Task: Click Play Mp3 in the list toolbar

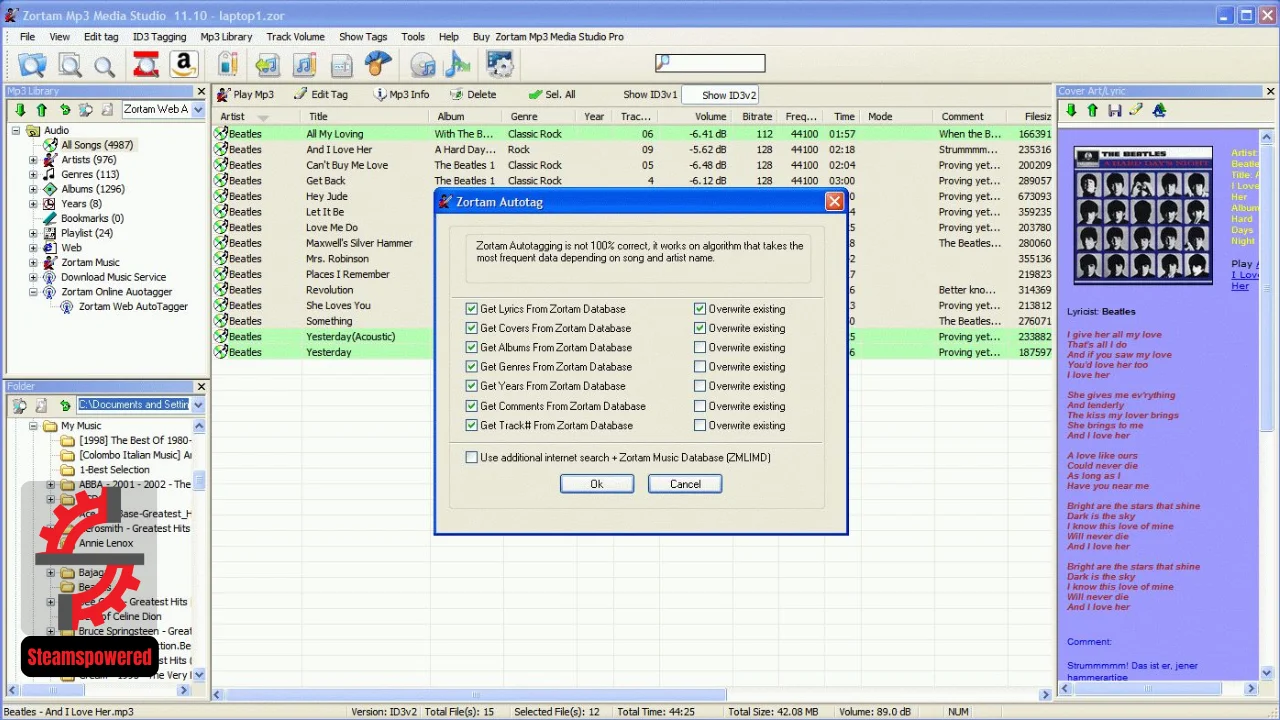Action: [x=245, y=94]
